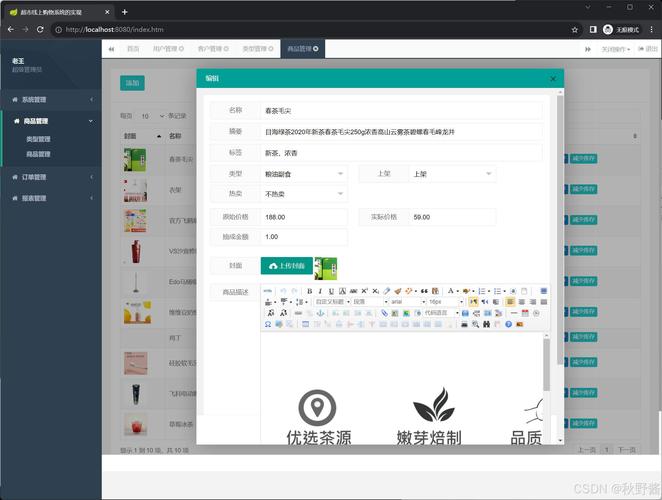Open the font color picker

click(450, 291)
